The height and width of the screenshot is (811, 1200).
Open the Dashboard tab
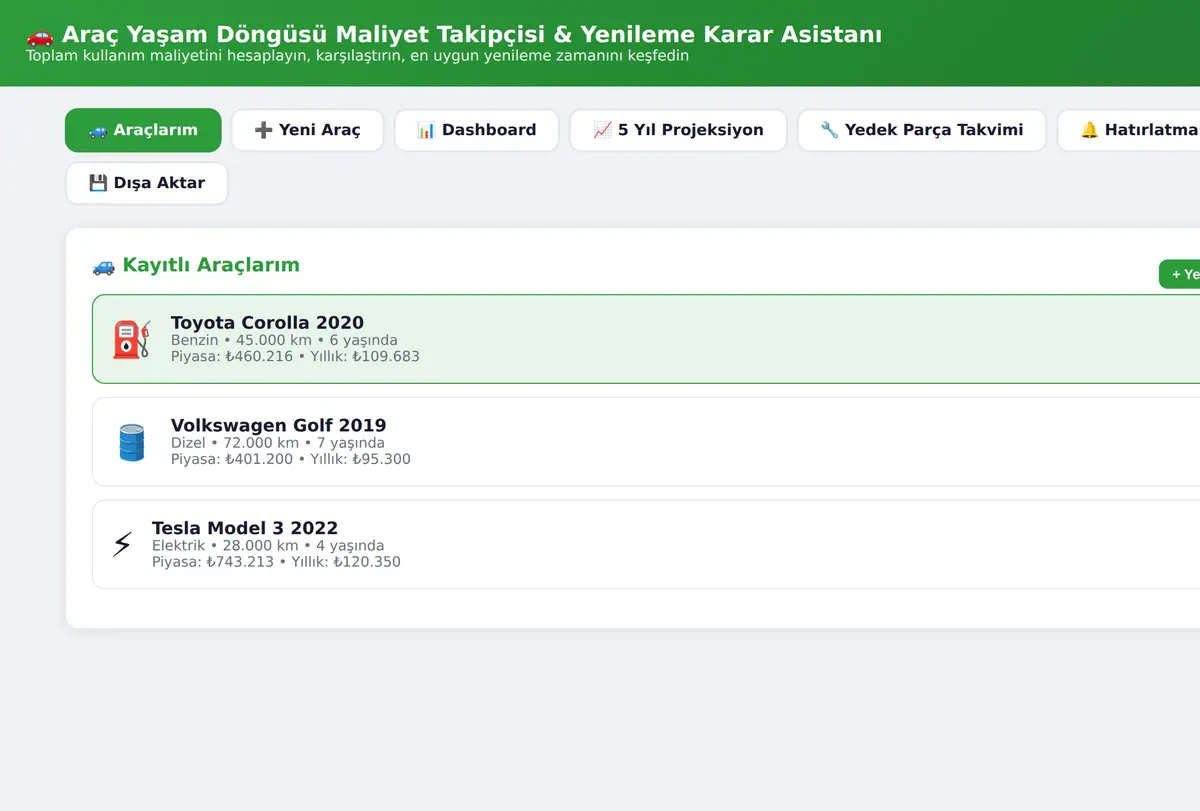click(476, 130)
